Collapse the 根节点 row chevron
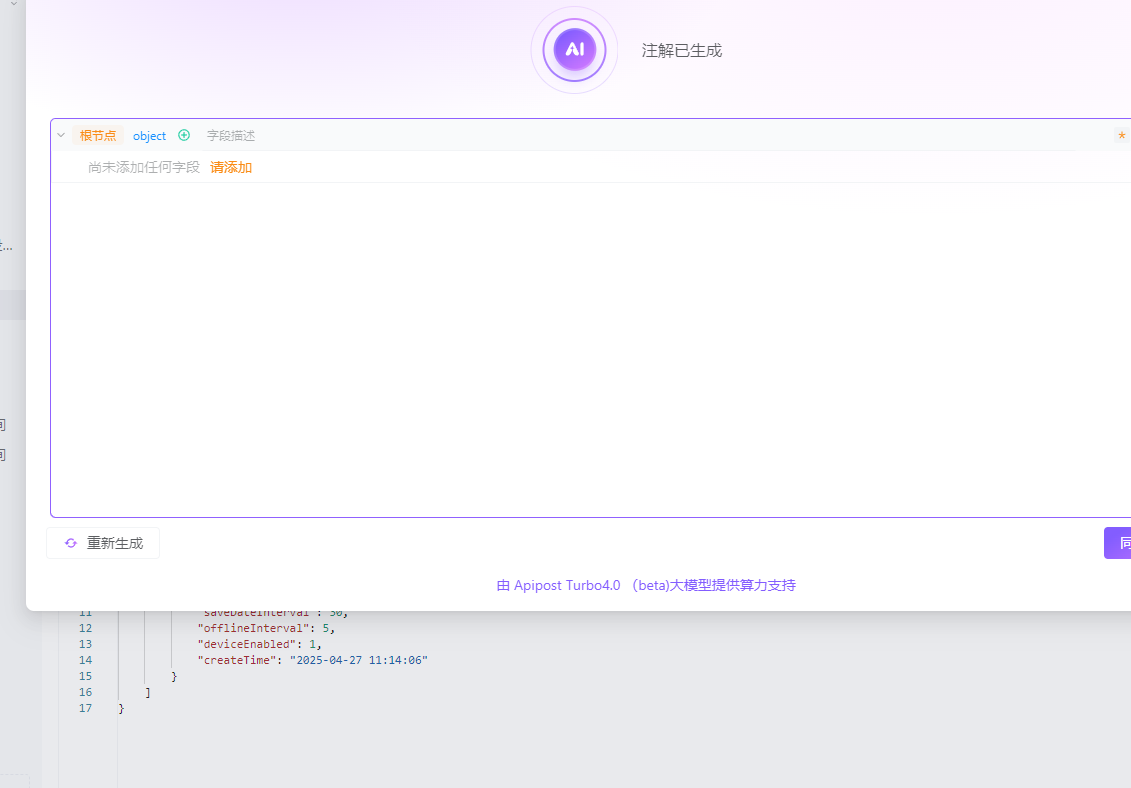 coord(61,135)
